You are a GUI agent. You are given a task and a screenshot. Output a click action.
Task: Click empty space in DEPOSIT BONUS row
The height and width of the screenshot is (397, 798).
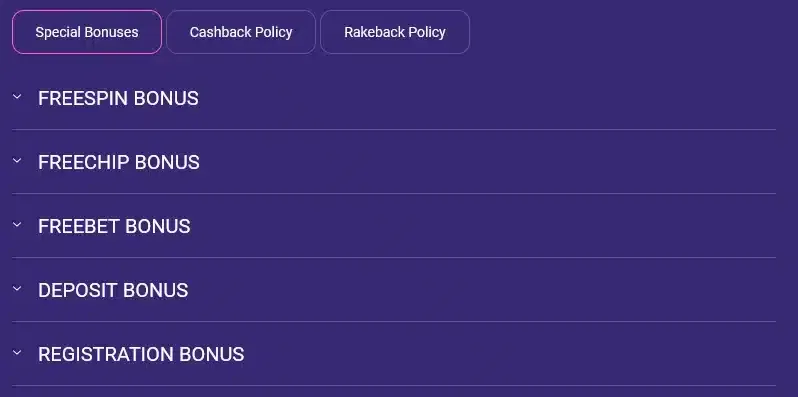[483, 291]
